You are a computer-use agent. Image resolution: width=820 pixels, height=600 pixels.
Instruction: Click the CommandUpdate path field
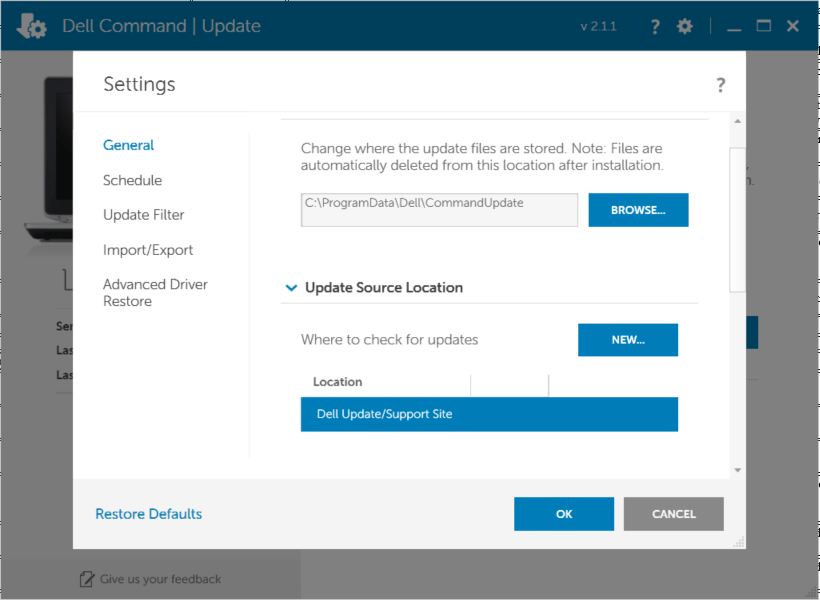(x=439, y=210)
